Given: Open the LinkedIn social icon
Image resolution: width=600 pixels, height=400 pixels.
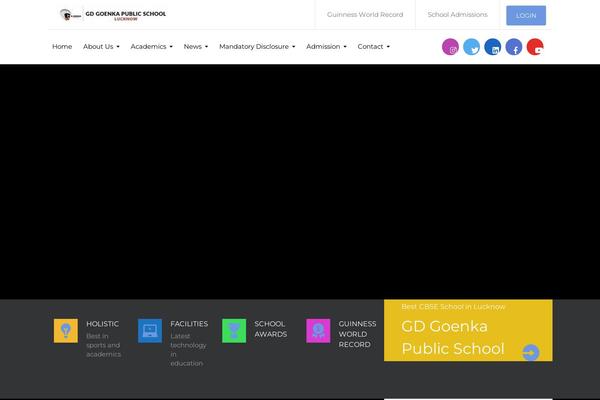Looking at the screenshot, I should (x=492, y=47).
